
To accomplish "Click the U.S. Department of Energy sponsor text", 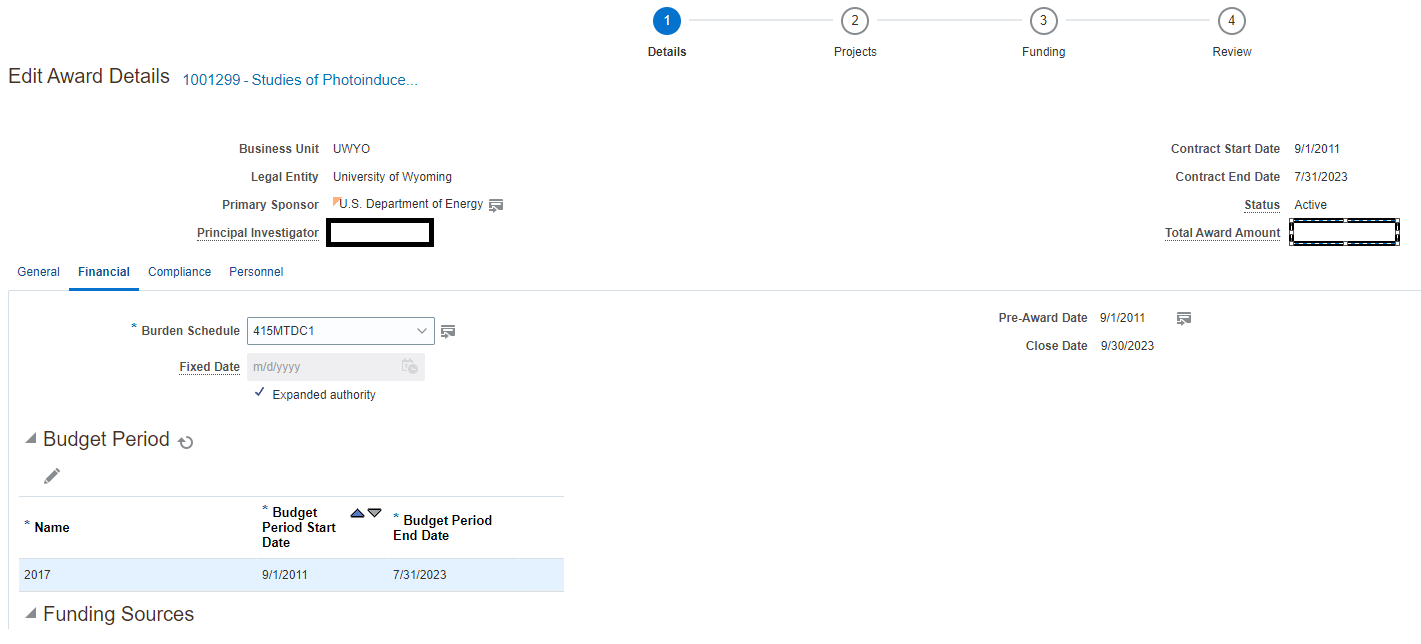I will 411,204.
